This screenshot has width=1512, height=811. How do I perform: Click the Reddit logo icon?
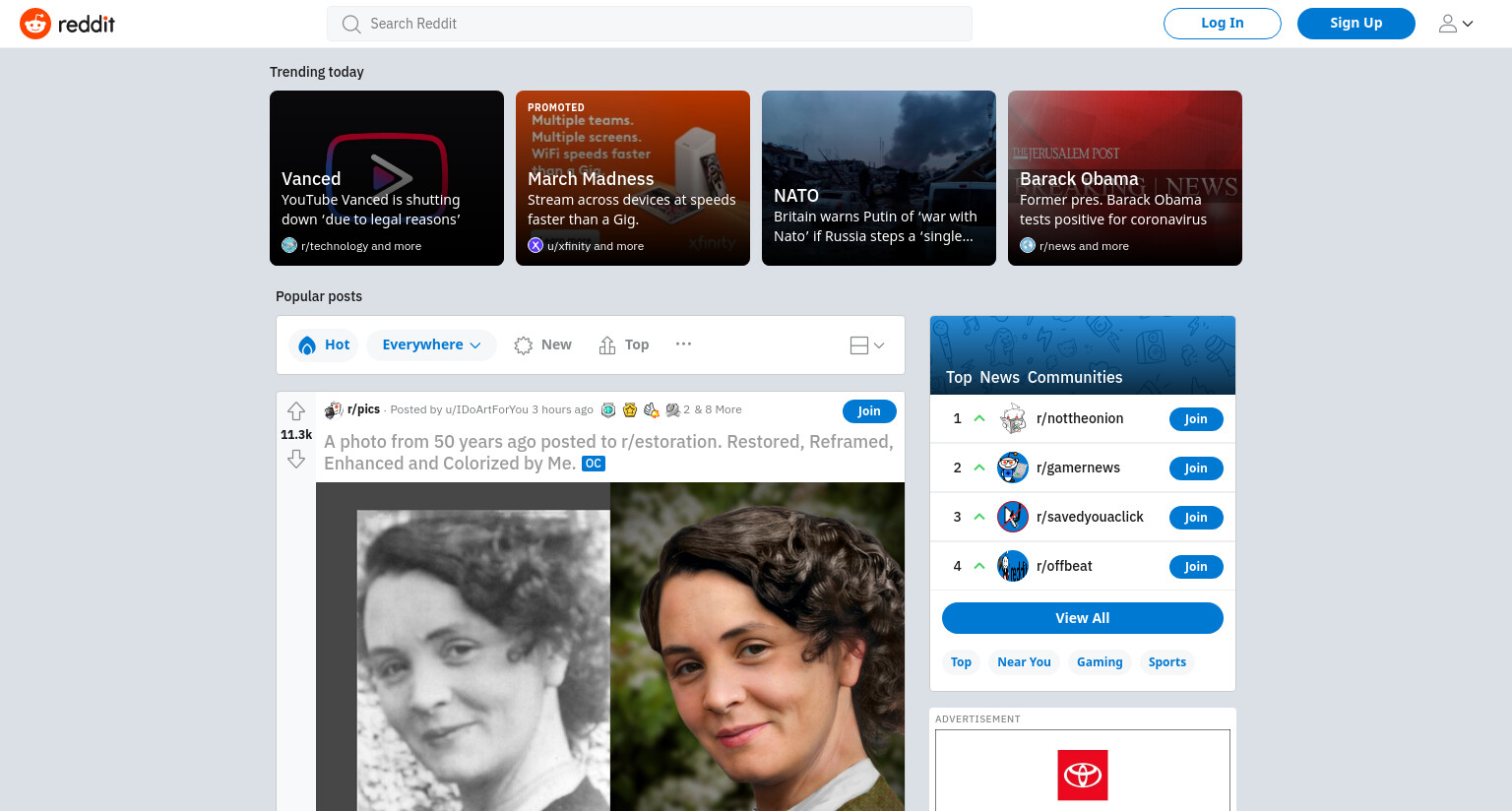(x=35, y=24)
